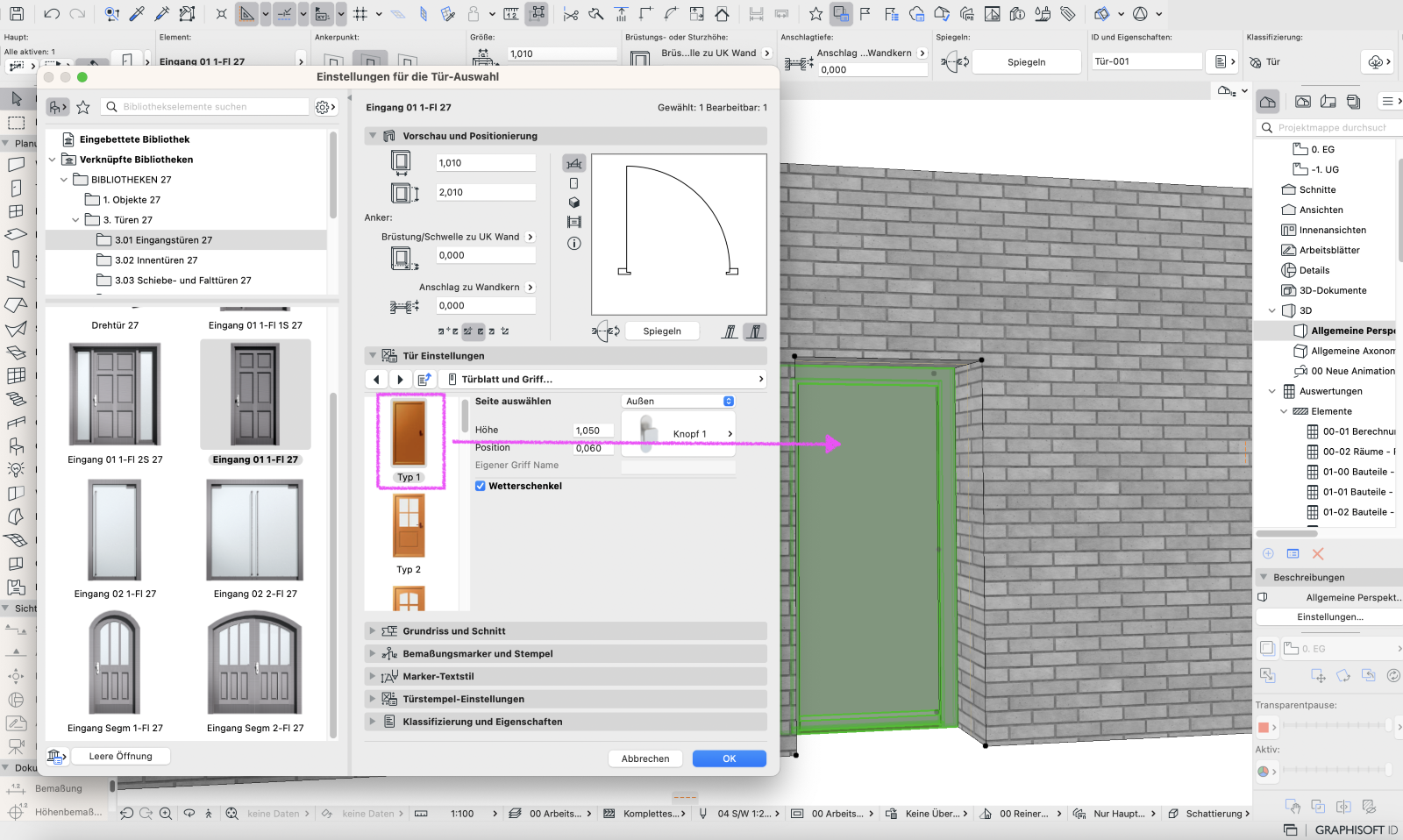Click Spiegeln button below door preview

(662, 331)
